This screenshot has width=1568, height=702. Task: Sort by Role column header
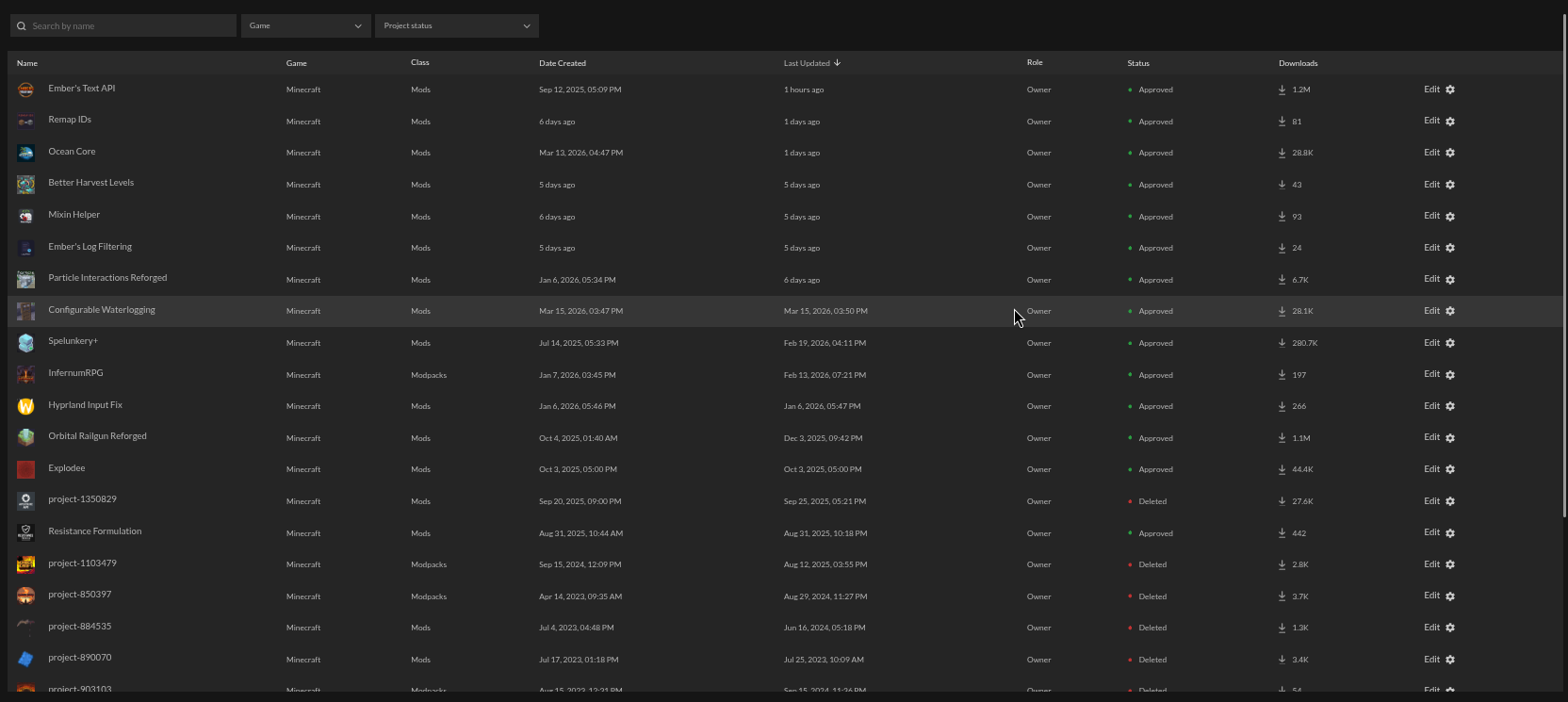point(1035,63)
